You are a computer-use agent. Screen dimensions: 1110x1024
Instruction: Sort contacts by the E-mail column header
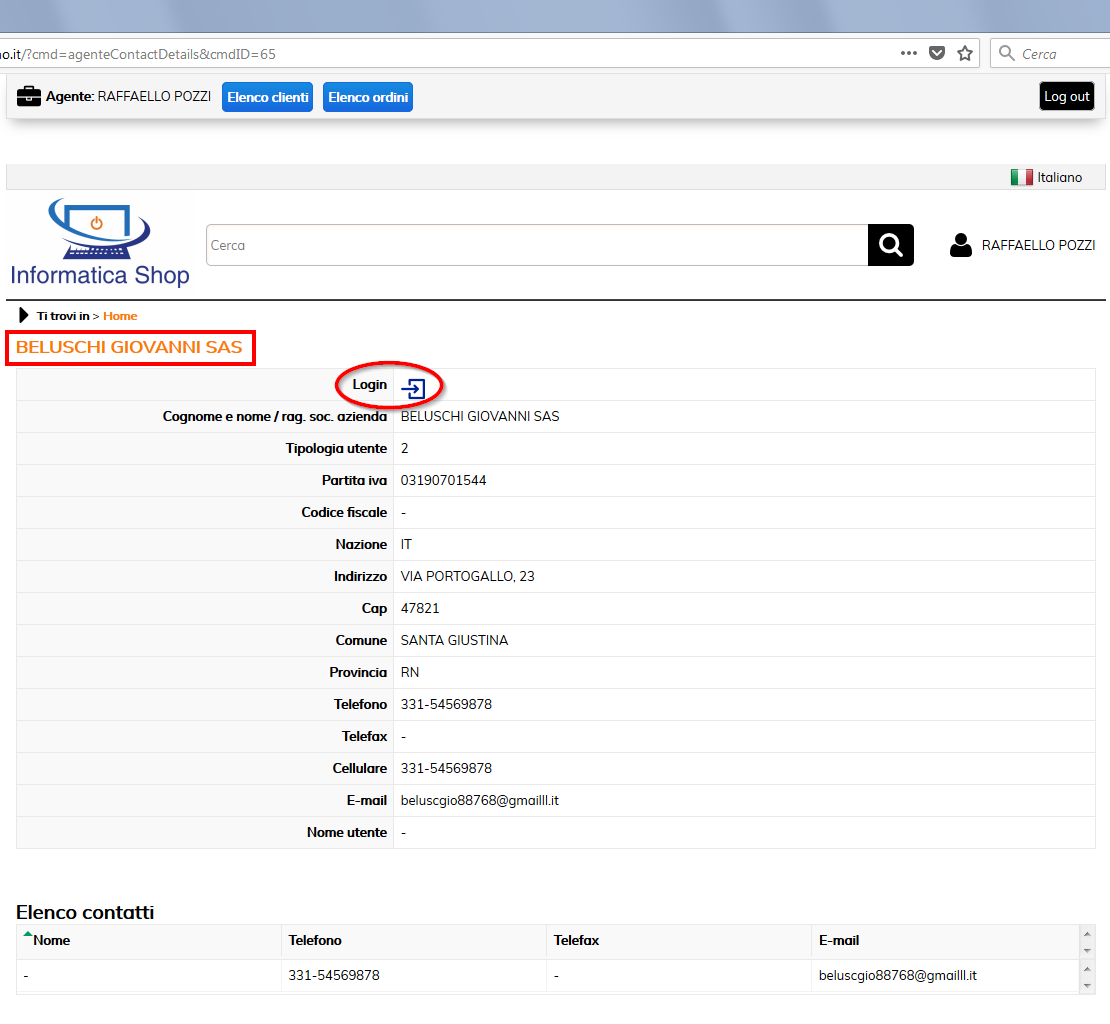839,940
